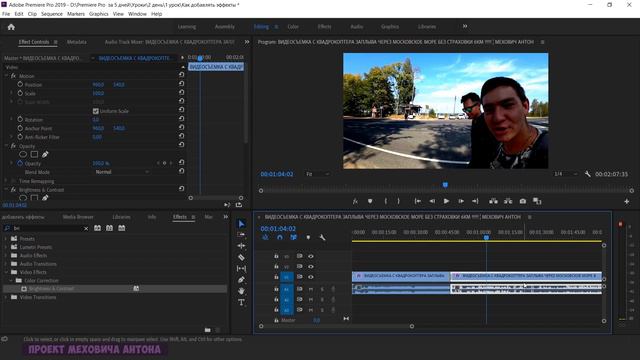The width and height of the screenshot is (640, 360).
Task: Open the Fit zoom level dropdown
Action: tap(317, 174)
